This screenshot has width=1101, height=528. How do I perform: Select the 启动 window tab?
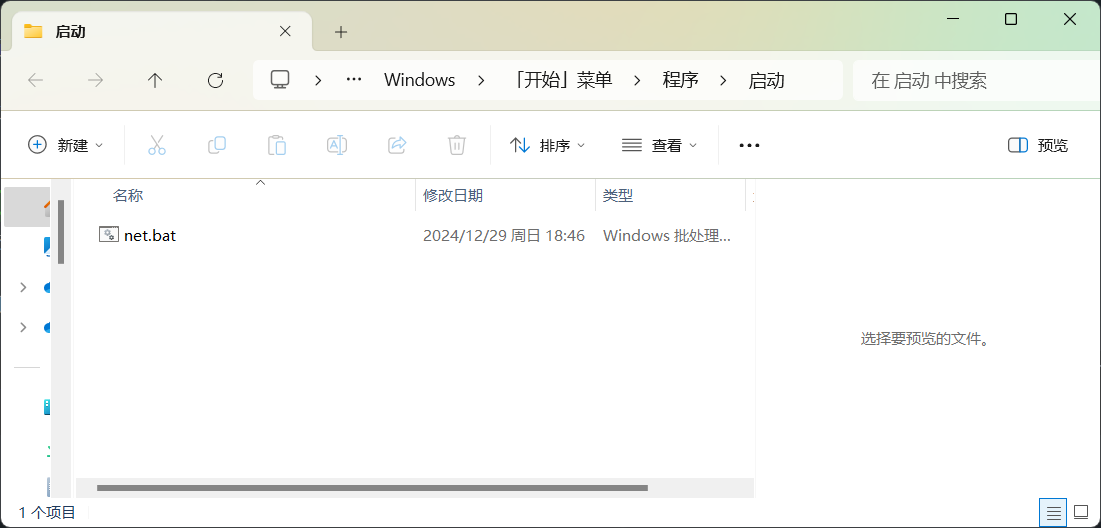161,32
